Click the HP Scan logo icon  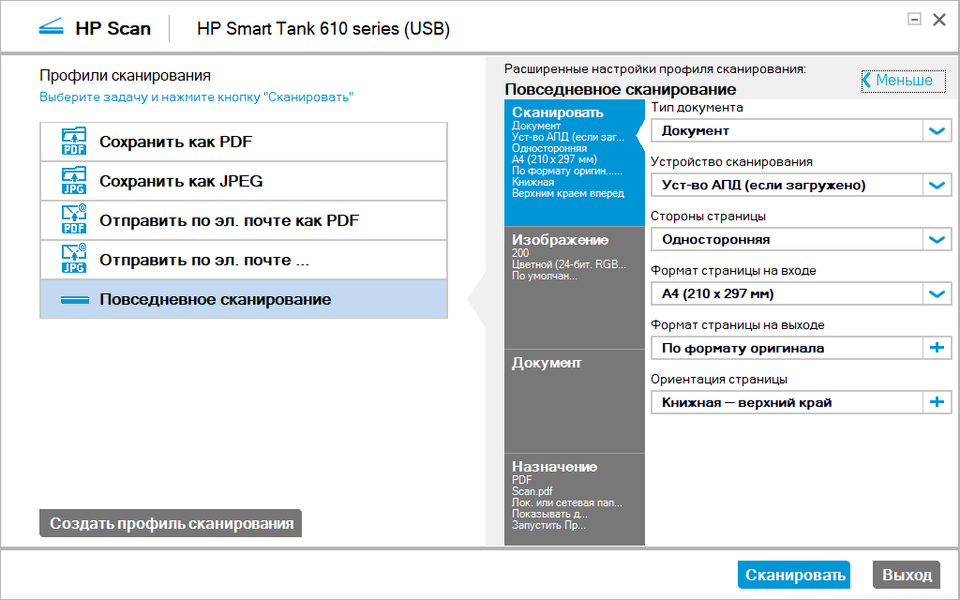coord(51,28)
